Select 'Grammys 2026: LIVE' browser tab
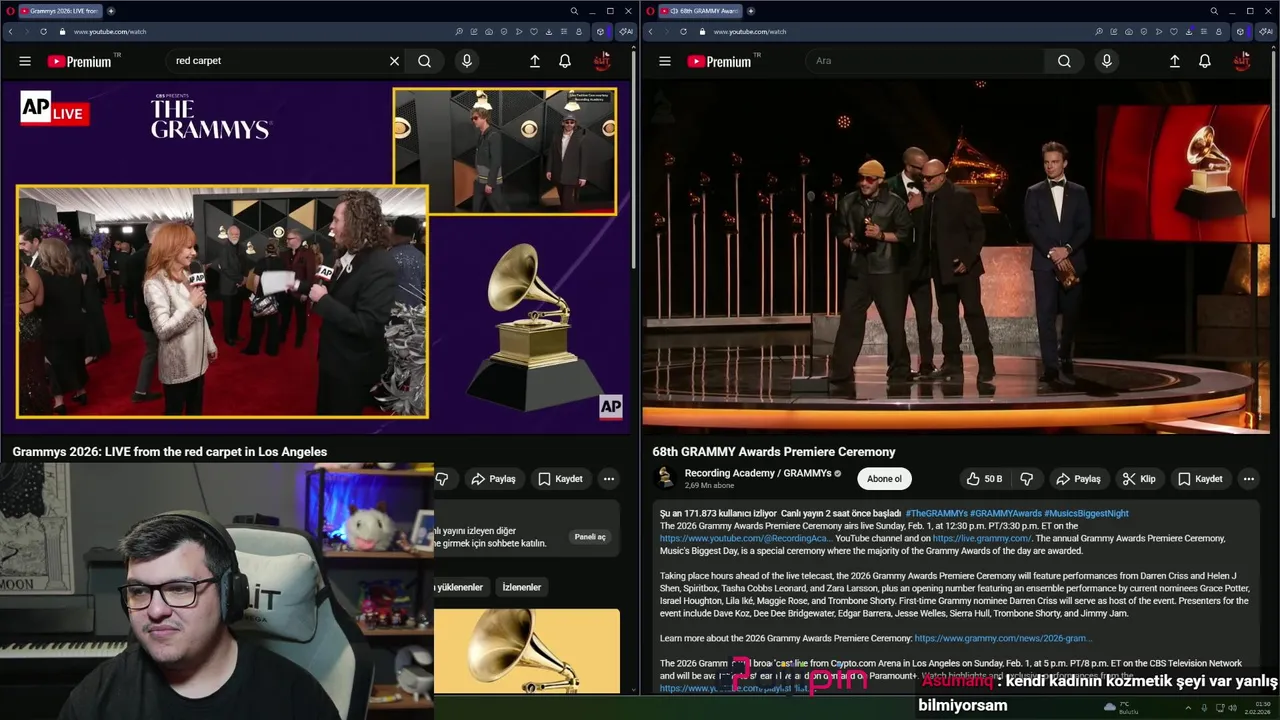 [59, 11]
